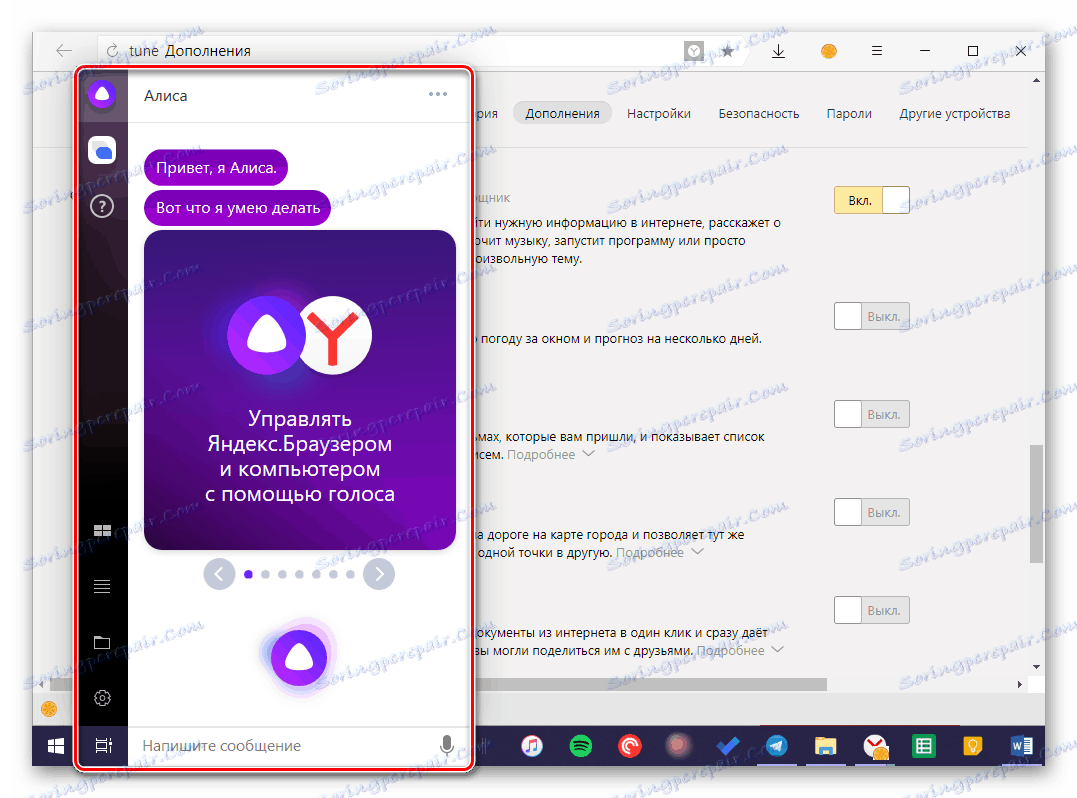
Task: Switch to the Настройки tab
Action: [x=659, y=114]
